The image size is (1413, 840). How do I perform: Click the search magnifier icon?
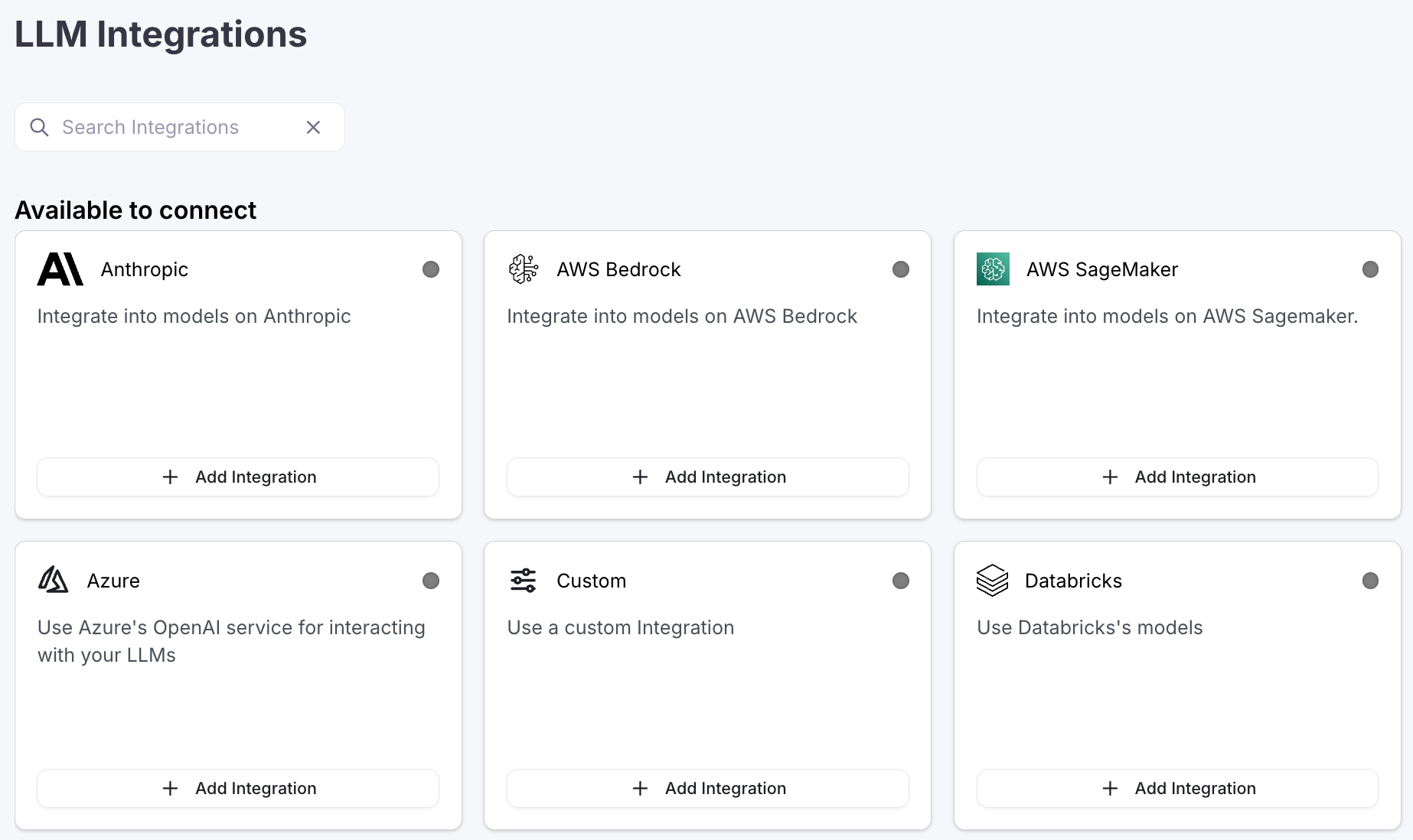(x=39, y=127)
